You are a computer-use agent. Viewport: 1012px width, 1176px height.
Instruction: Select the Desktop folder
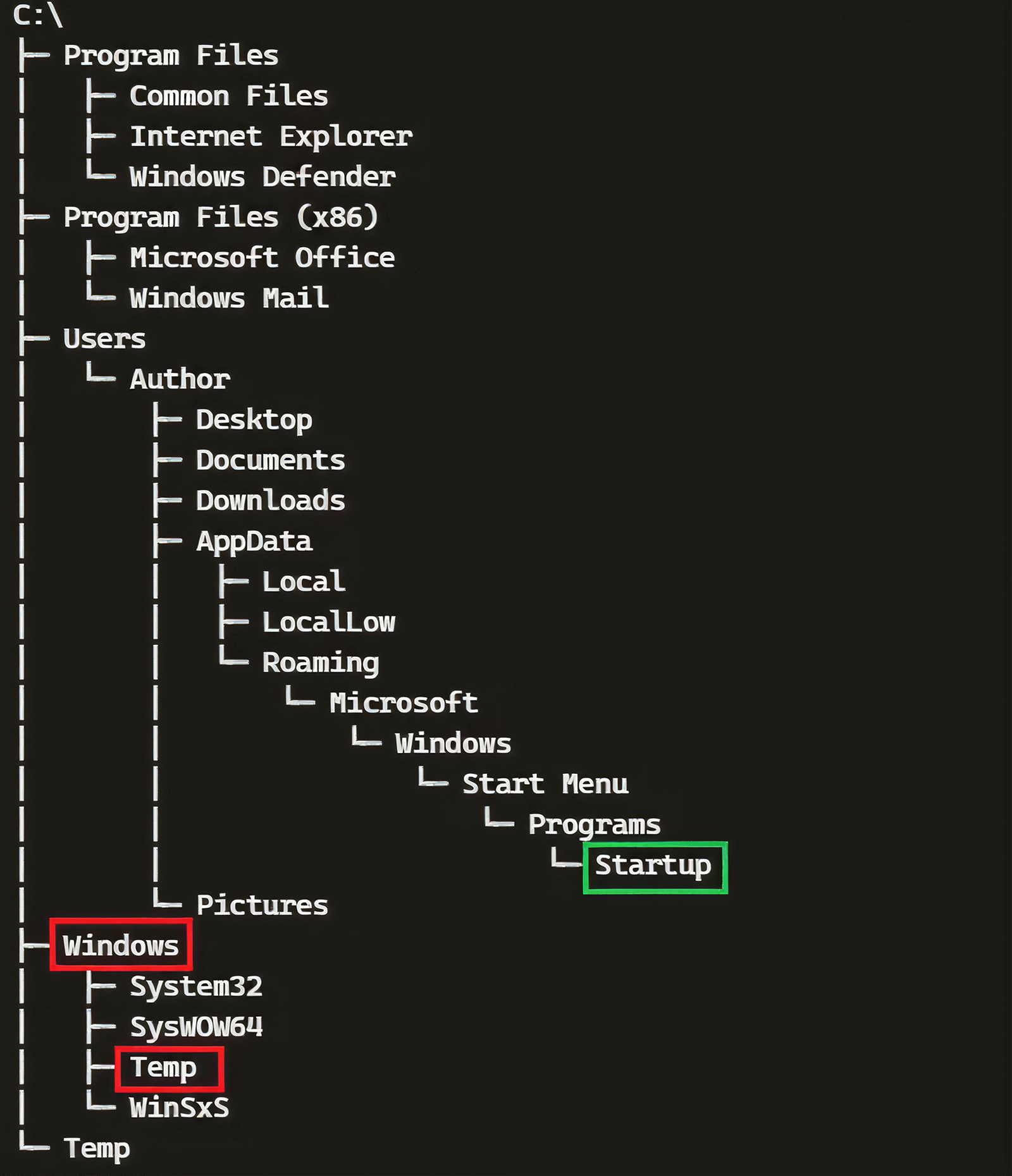point(254,420)
